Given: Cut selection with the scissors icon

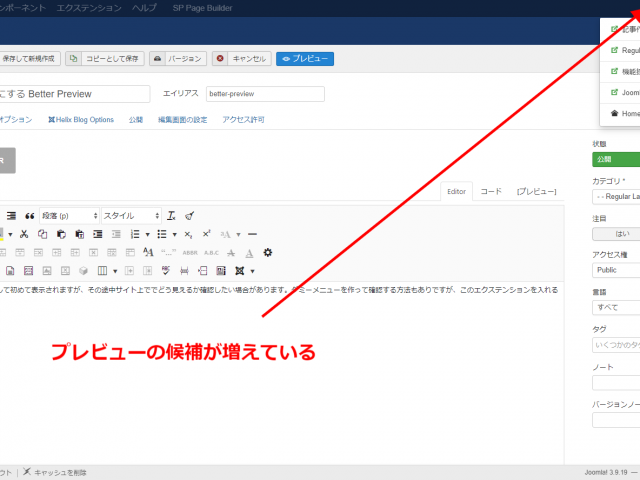Looking at the screenshot, I should click(24, 234).
